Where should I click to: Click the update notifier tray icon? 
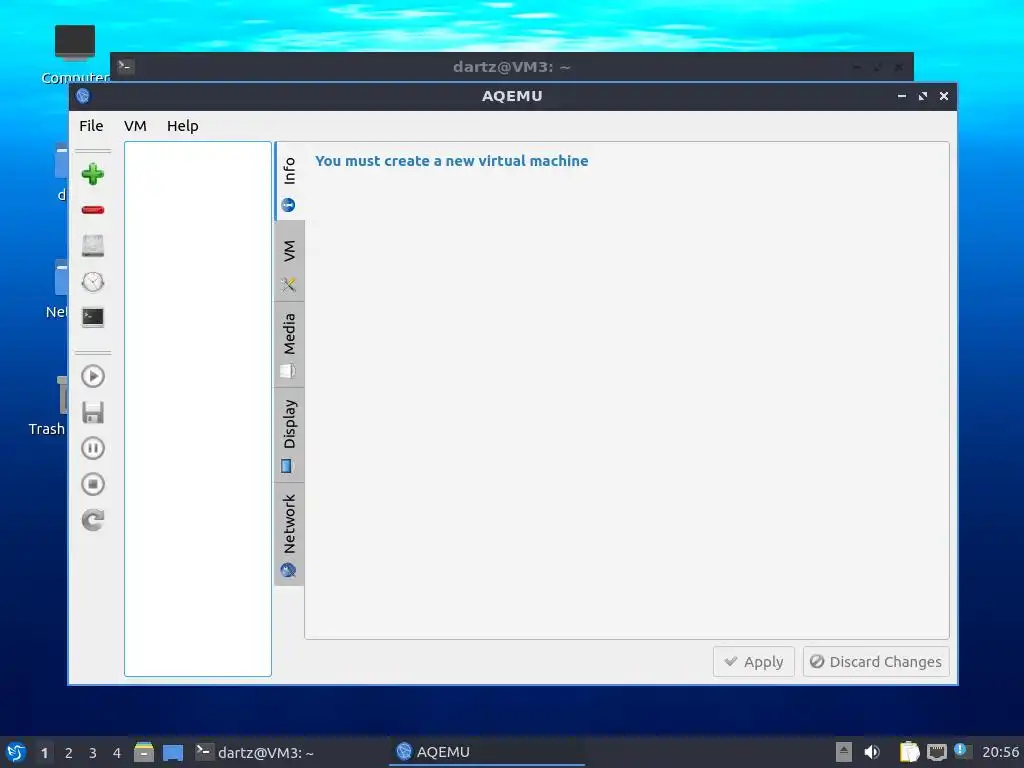pyautogui.click(x=962, y=751)
